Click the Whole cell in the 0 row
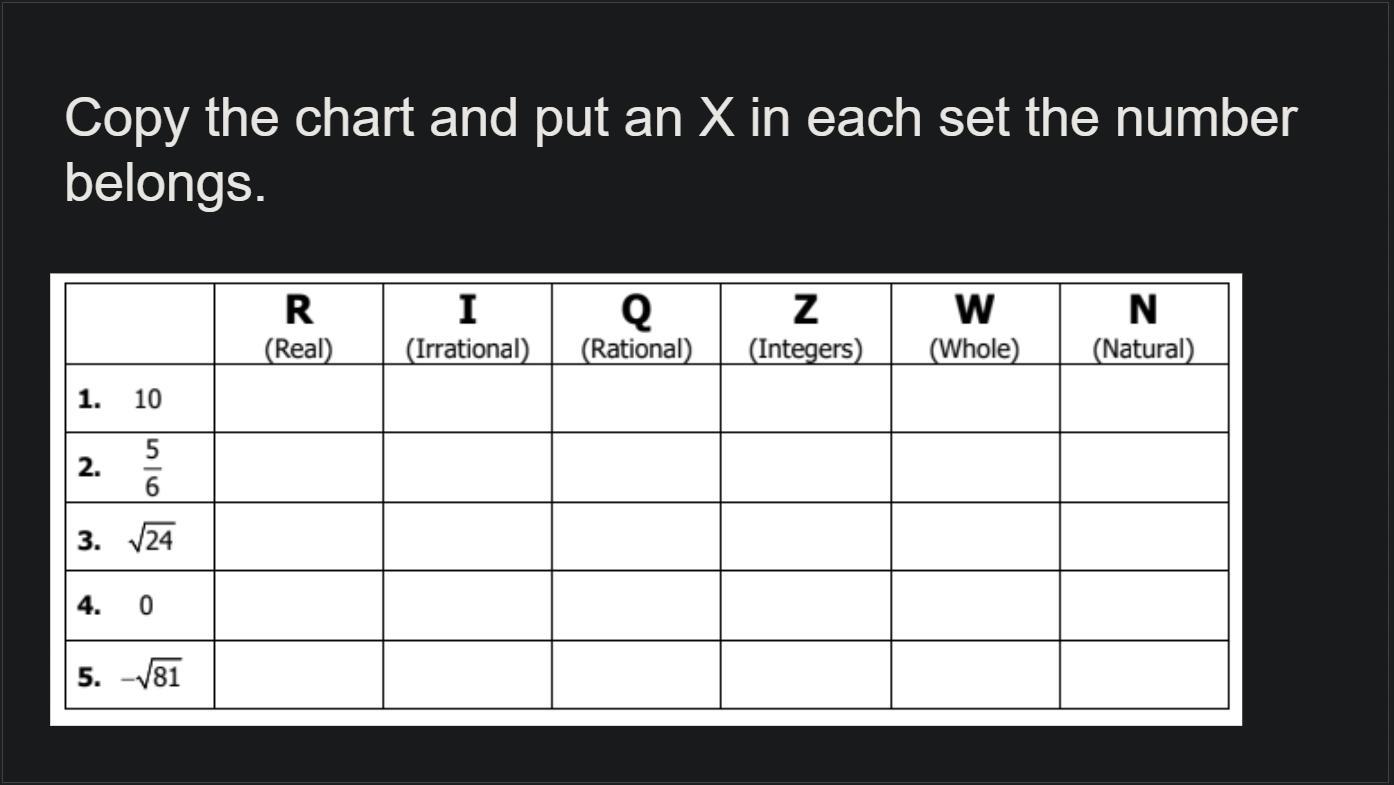 click(x=975, y=606)
